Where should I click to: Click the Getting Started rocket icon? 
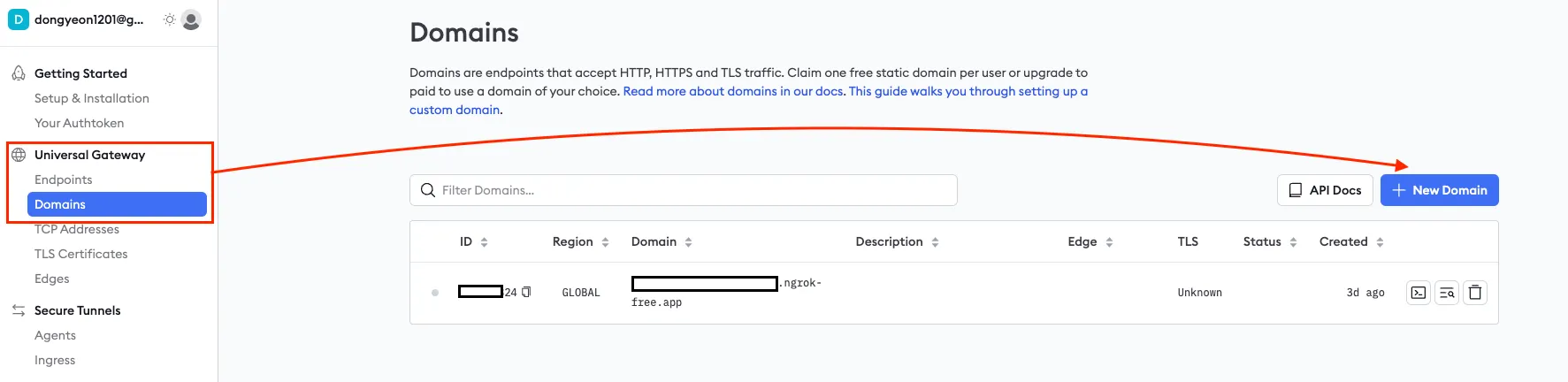click(x=19, y=73)
